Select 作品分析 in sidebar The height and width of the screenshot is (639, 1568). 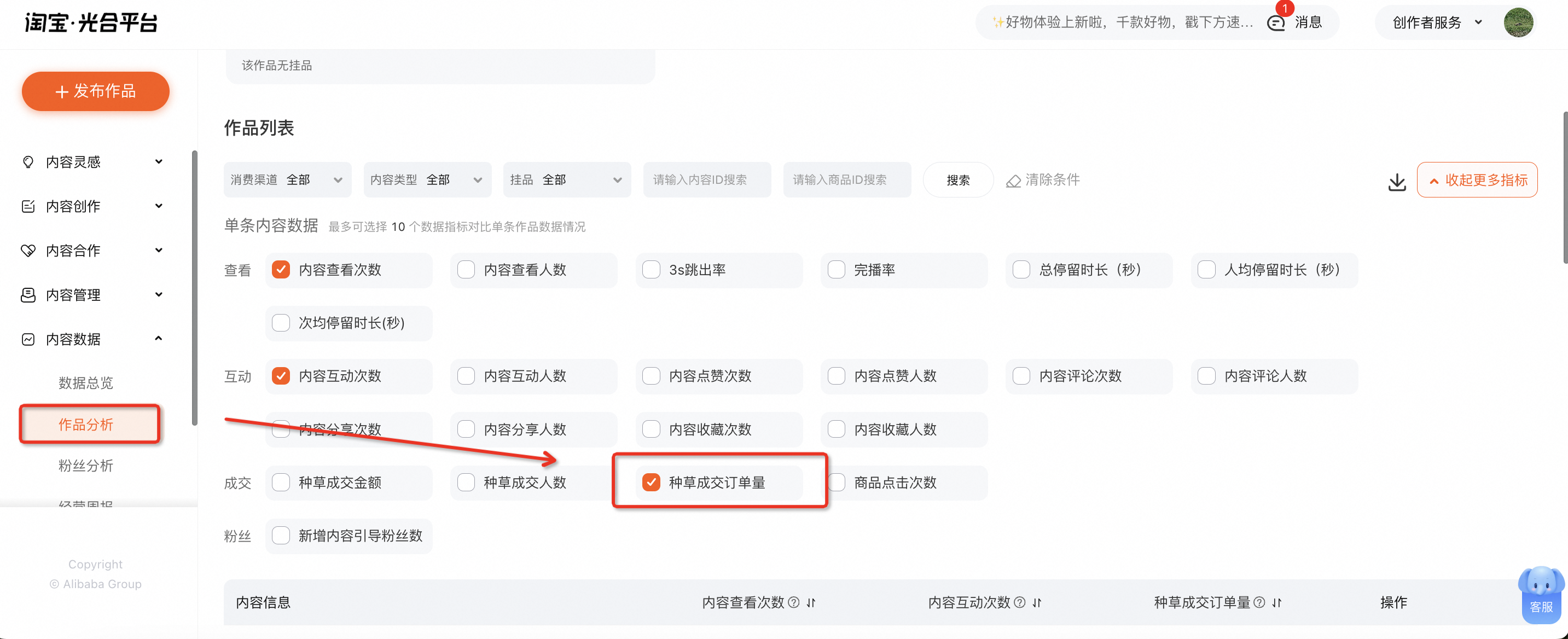point(90,424)
